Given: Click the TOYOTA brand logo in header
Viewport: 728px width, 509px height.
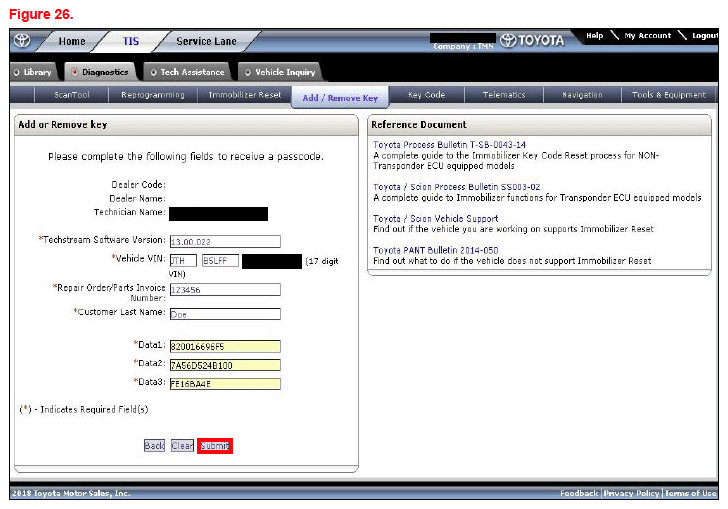Looking at the screenshot, I should (532, 40).
